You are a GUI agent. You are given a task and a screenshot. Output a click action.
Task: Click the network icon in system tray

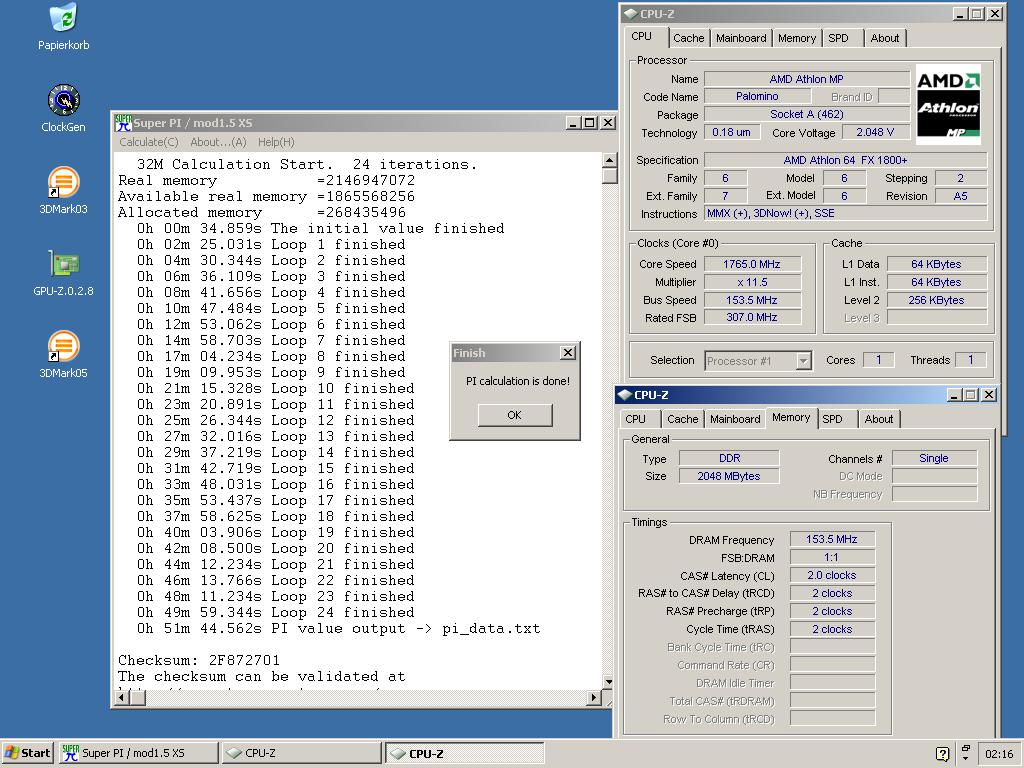click(966, 752)
